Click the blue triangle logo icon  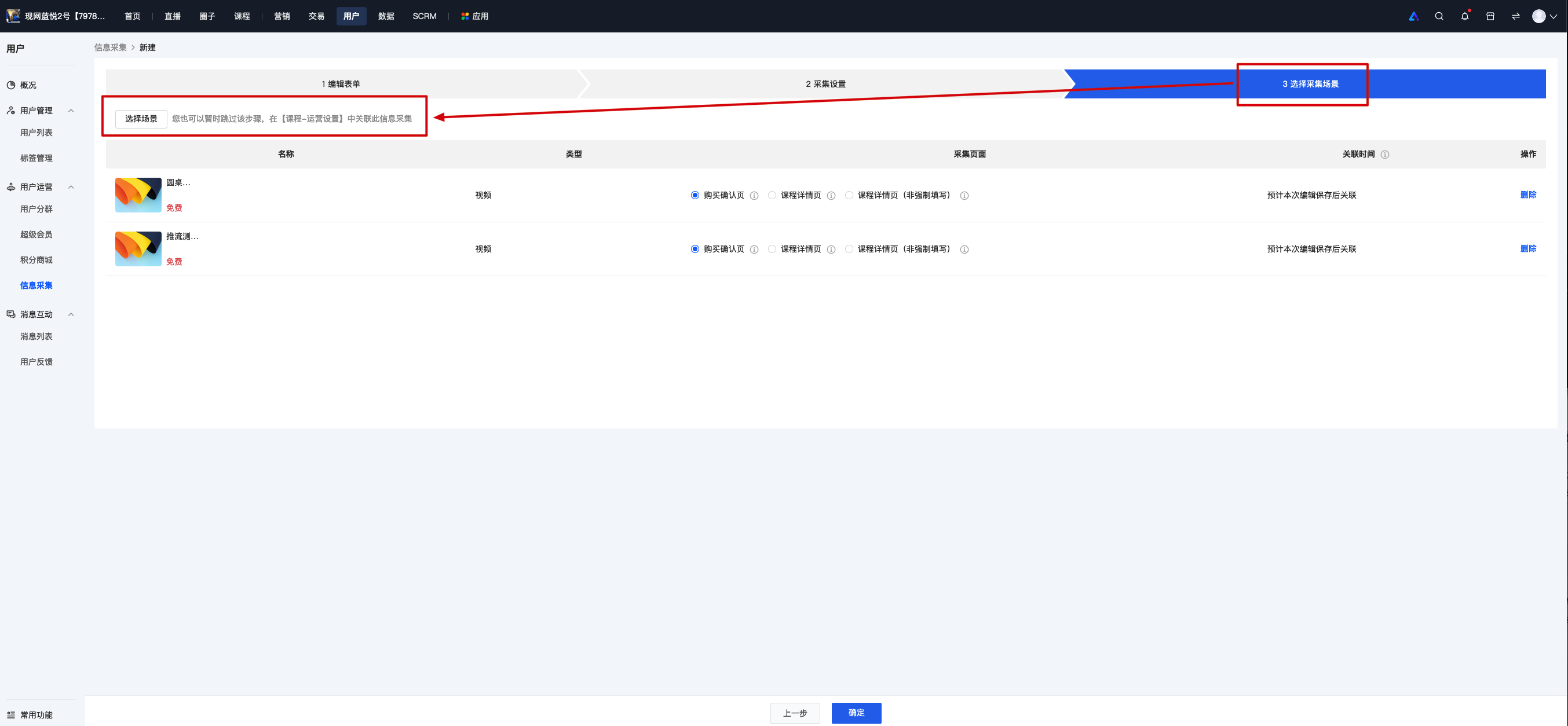(1413, 16)
